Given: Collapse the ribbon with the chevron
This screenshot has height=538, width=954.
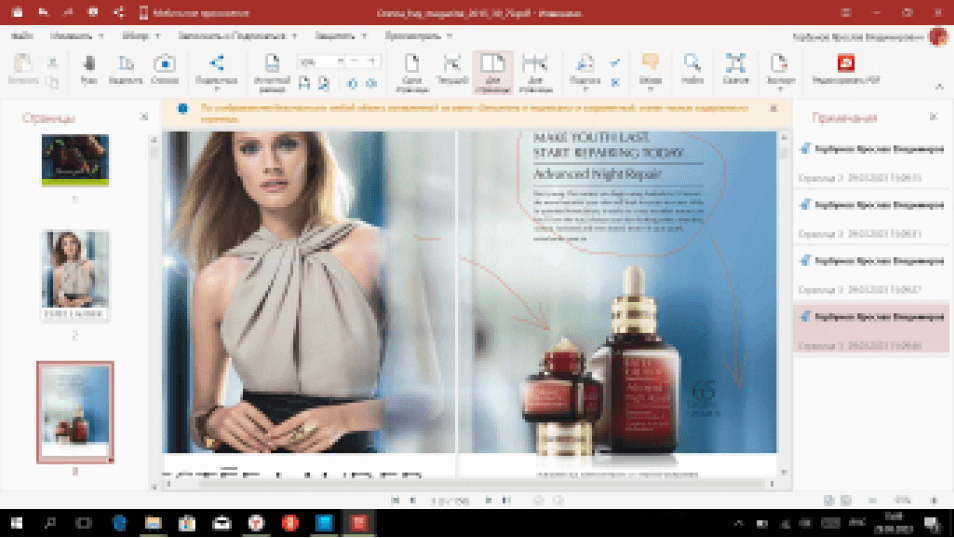Looking at the screenshot, I should [x=939, y=87].
